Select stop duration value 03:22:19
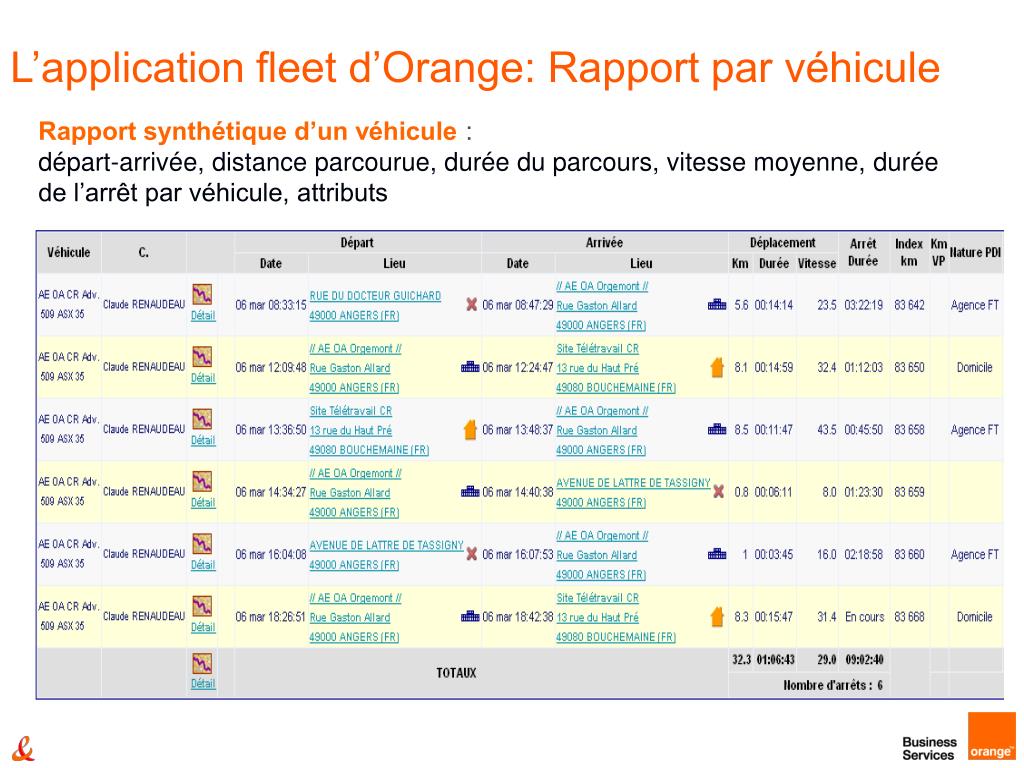Image resolution: width=1024 pixels, height=768 pixels. [x=863, y=305]
